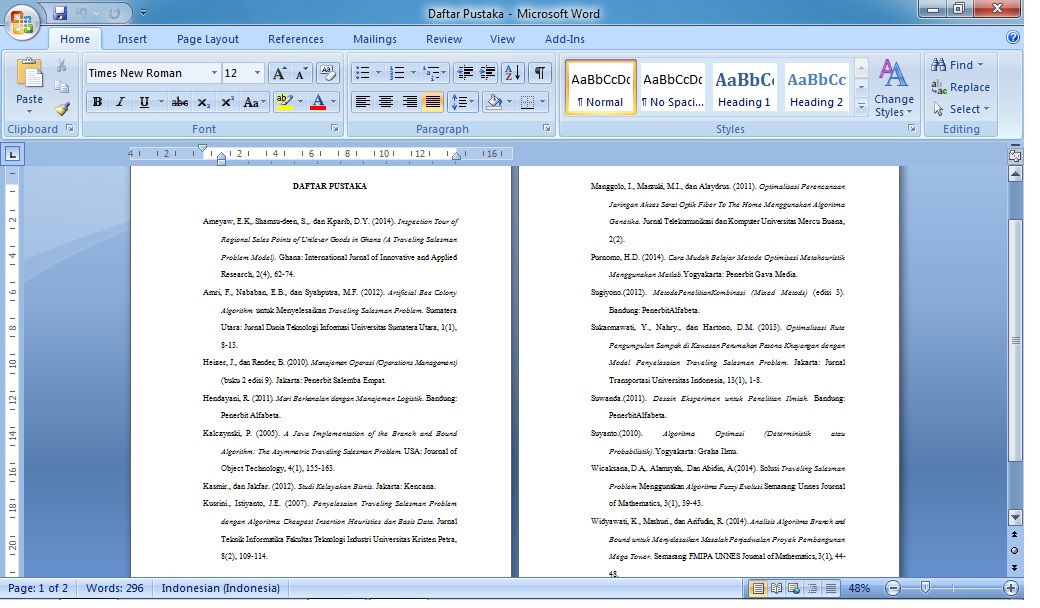Open the line spacing options
Screen dimensions: 1040x608
coord(463,102)
